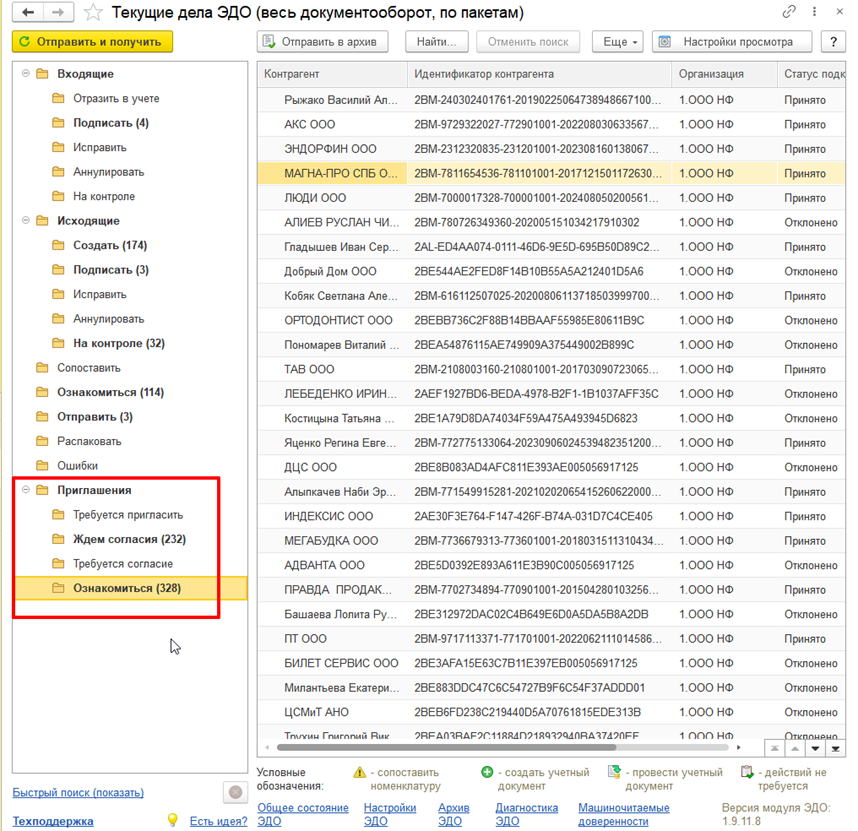This screenshot has width=858, height=831.
Task: Select the ЛЮДИ ООО row
Action: (551, 198)
